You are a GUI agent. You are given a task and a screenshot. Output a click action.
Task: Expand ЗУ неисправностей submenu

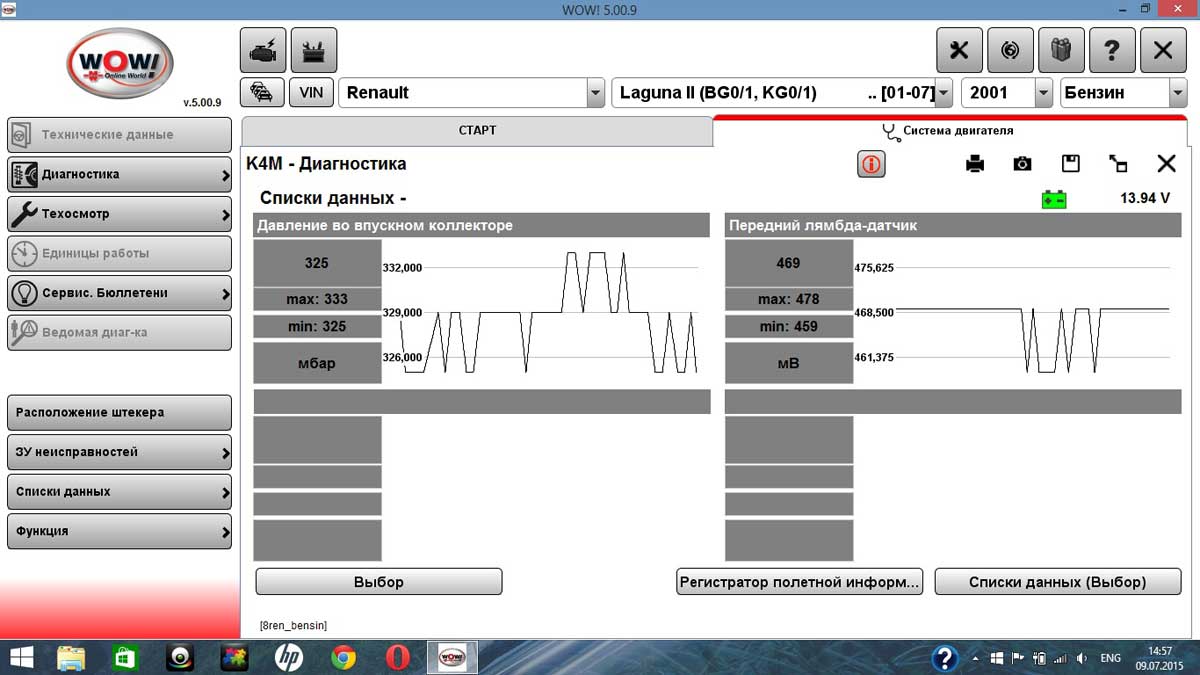tap(119, 452)
